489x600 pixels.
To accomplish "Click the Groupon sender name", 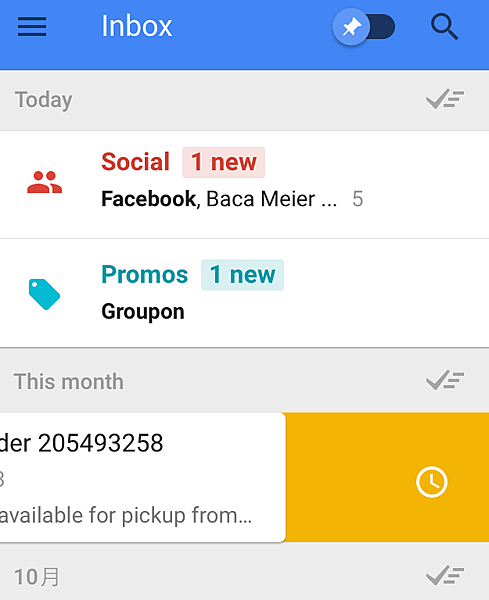I will [143, 311].
